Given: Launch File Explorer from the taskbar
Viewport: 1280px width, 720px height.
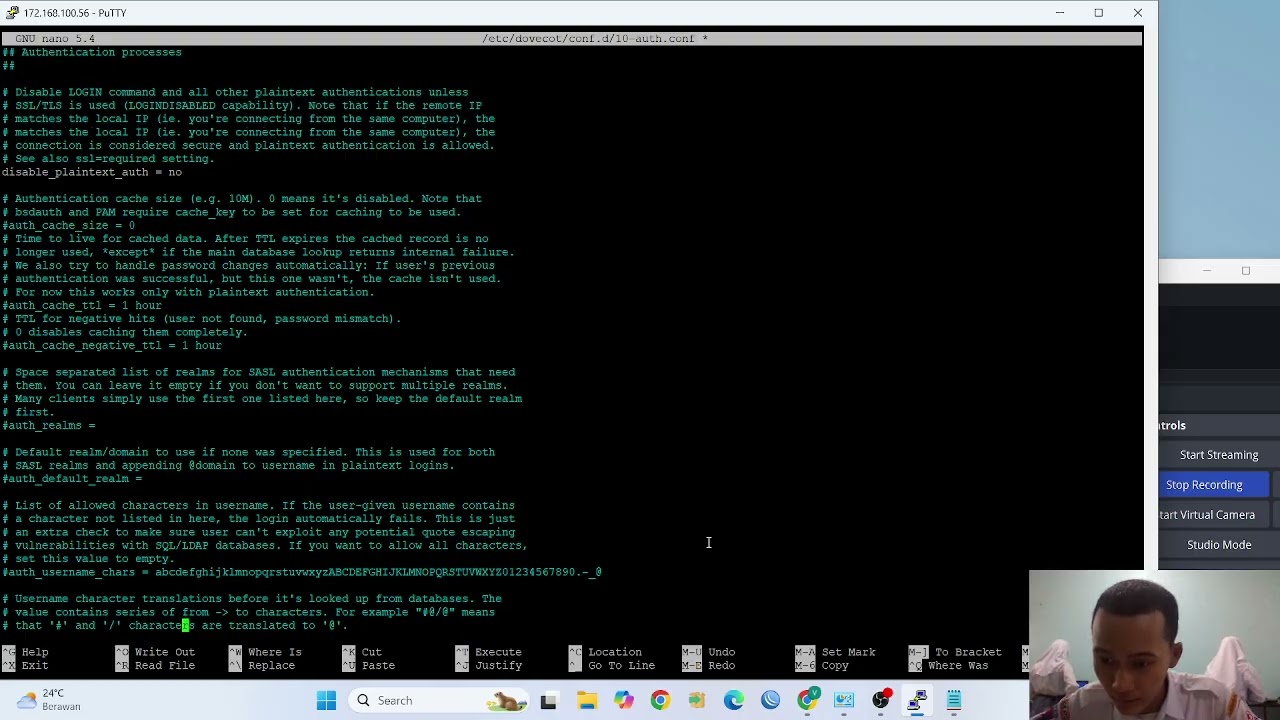Looking at the screenshot, I should 586,700.
